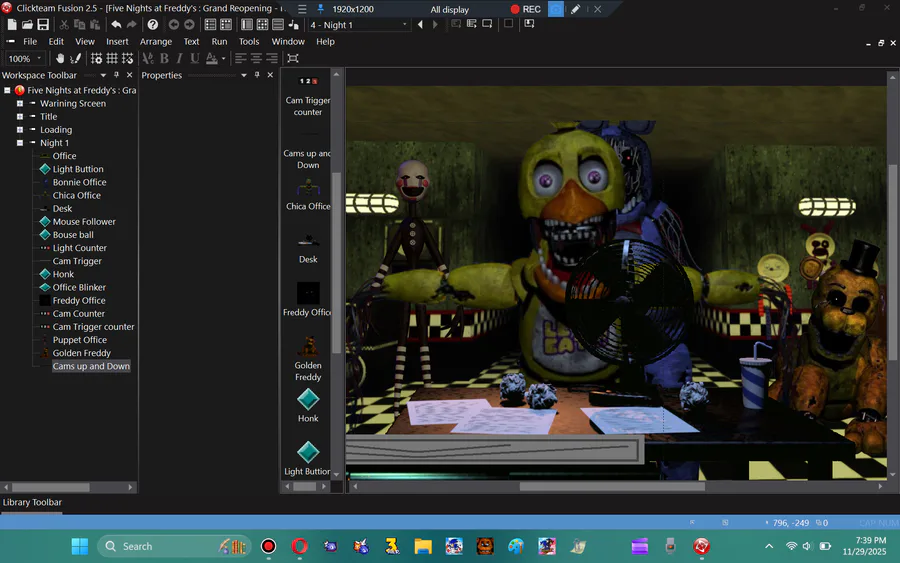Click the Paste clipboard icon
The width and height of the screenshot is (900, 563).
point(95,25)
